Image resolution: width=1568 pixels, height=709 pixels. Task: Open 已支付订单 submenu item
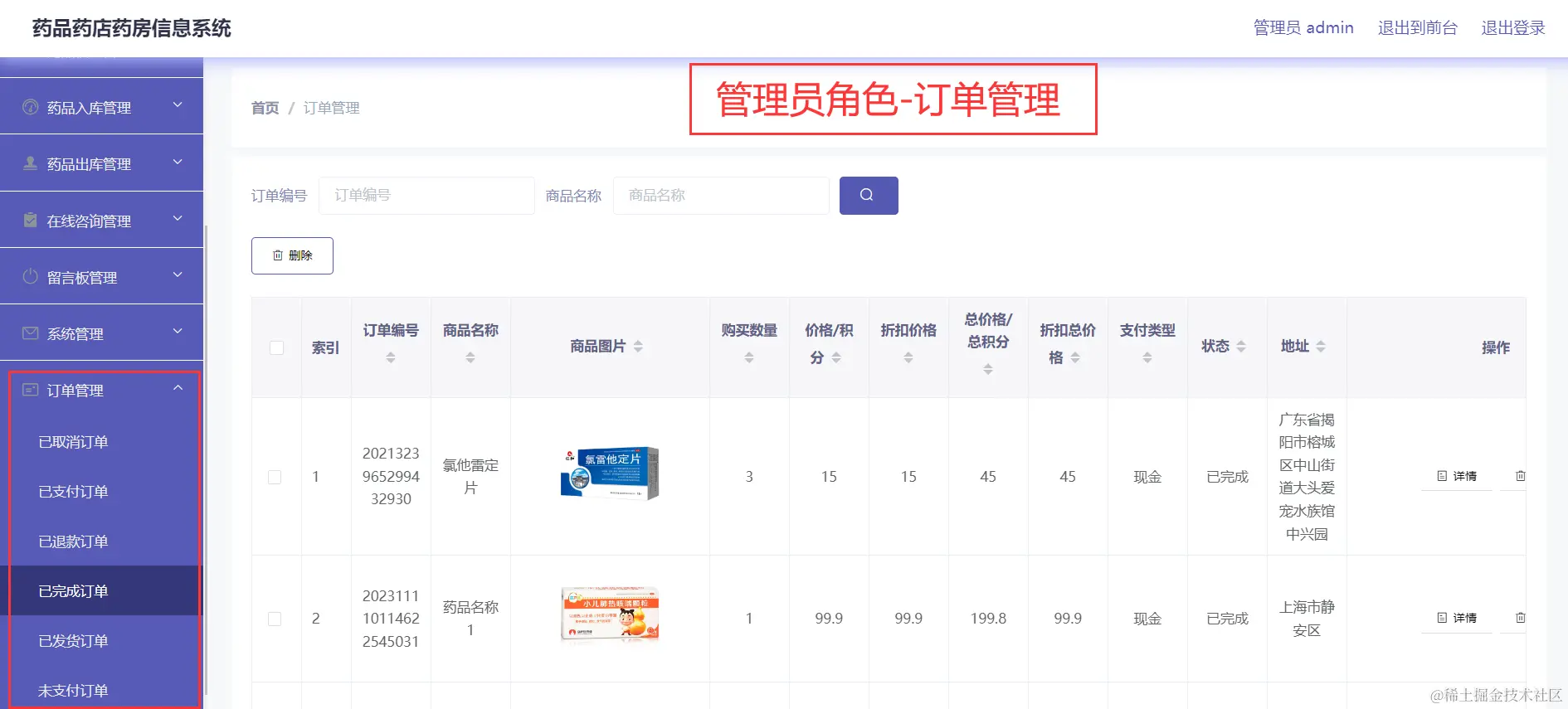(x=101, y=492)
